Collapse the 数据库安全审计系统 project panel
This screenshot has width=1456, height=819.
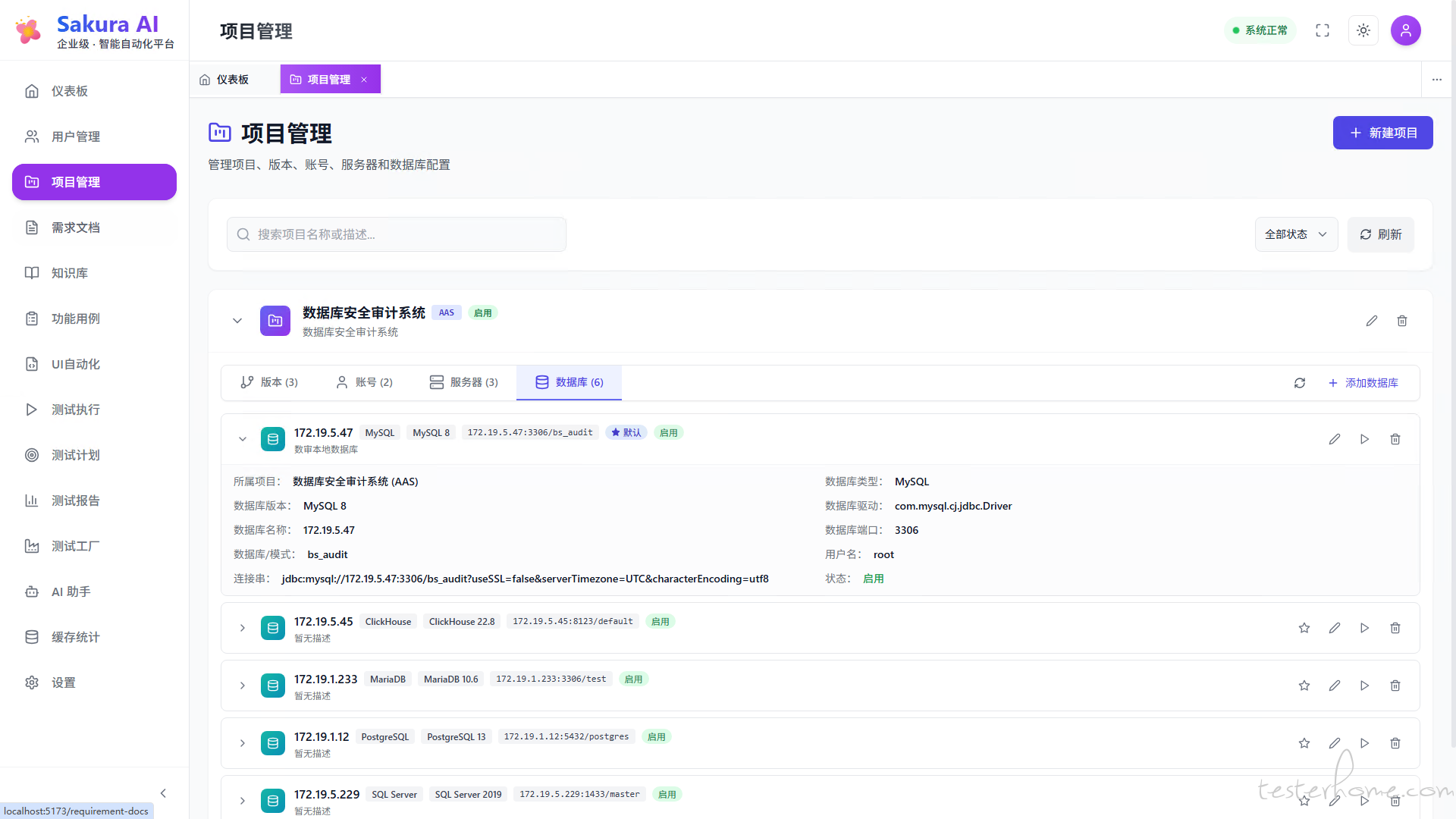pos(237,321)
